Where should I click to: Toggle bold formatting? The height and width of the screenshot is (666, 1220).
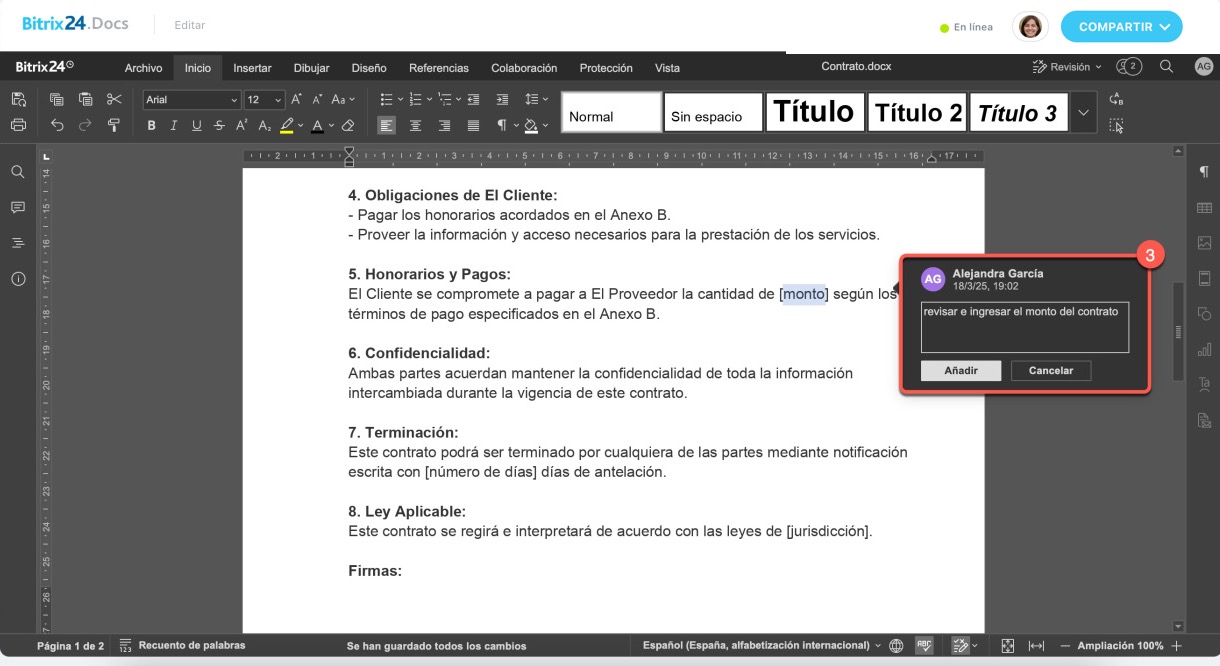coord(152,126)
